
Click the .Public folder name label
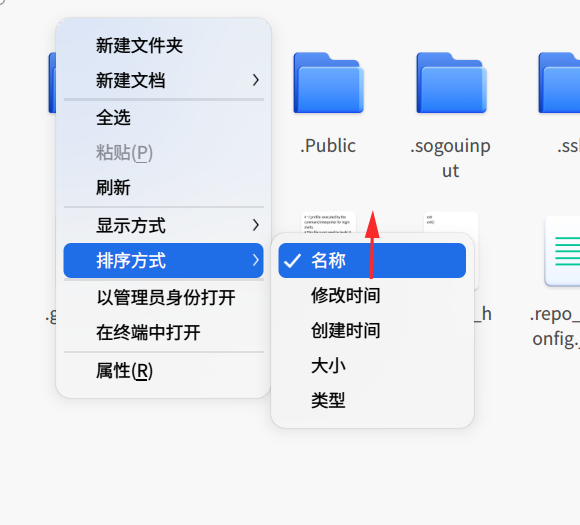click(x=328, y=145)
